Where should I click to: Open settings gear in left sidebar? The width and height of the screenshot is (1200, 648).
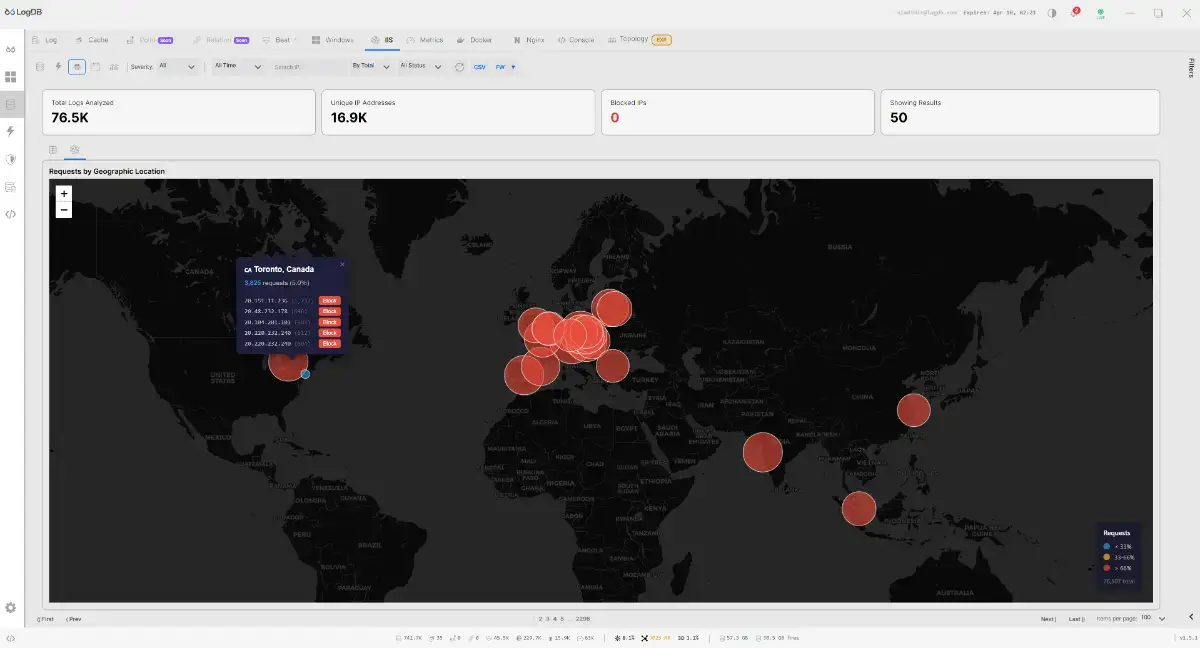(11, 607)
